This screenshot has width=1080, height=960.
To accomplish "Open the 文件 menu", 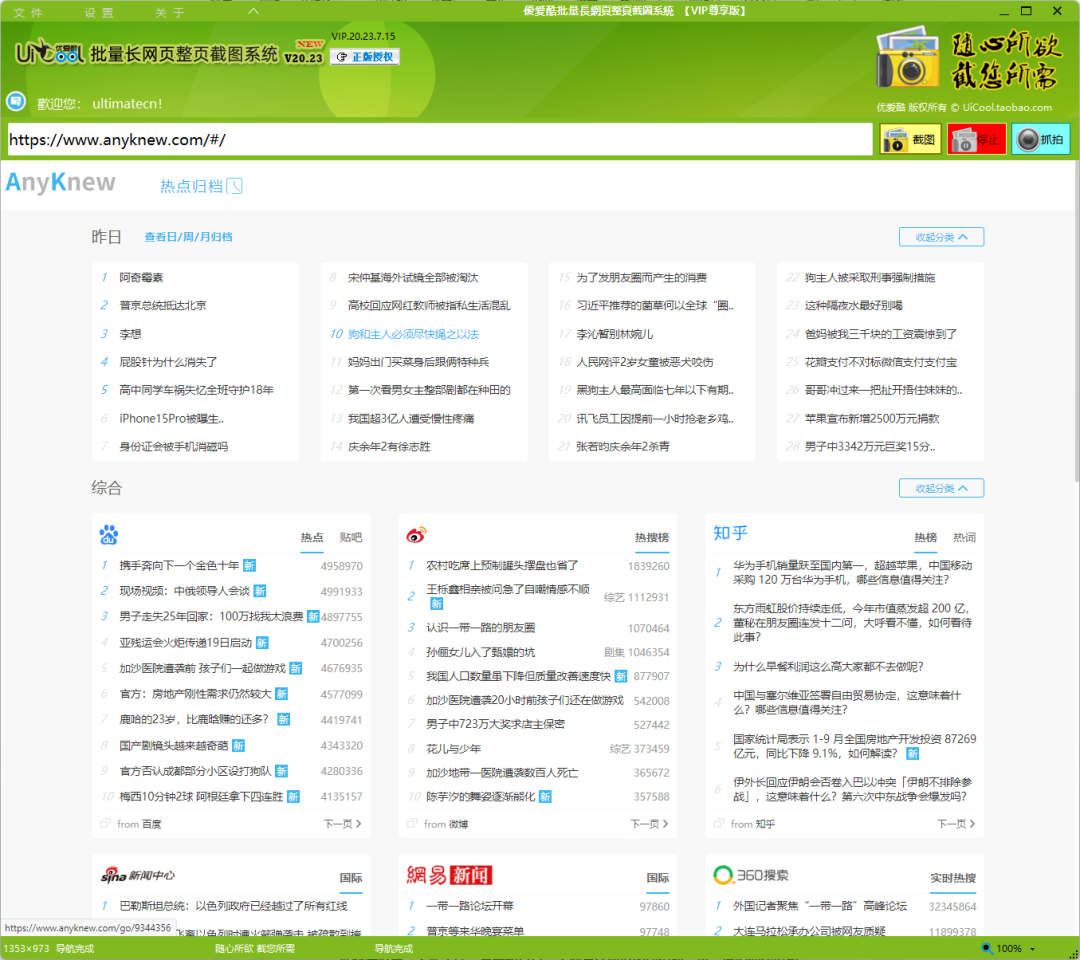I will pos(28,13).
